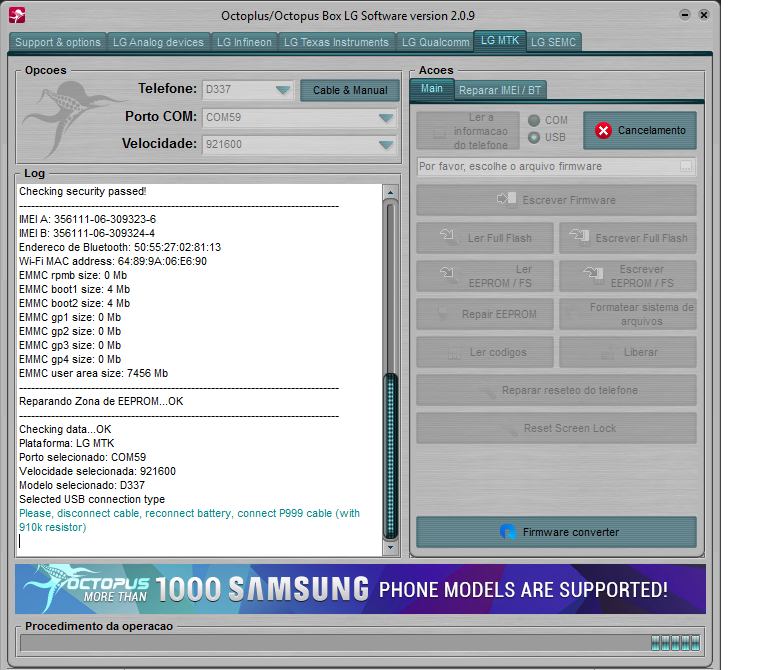Click the Ler codigos icon
Viewport: 768px width, 670px height.
[454, 353]
